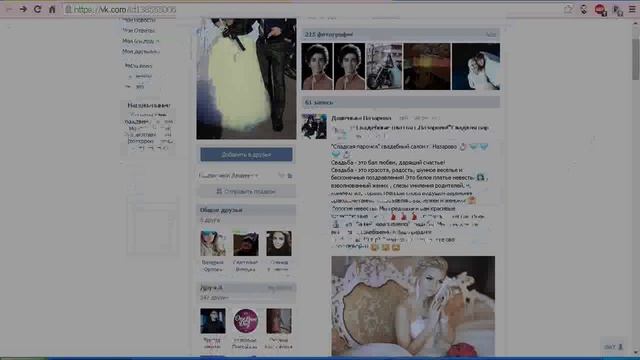640x360 pixels.
Task: Click the round extension icon right of the bookmark star
Action: tap(584, 9)
